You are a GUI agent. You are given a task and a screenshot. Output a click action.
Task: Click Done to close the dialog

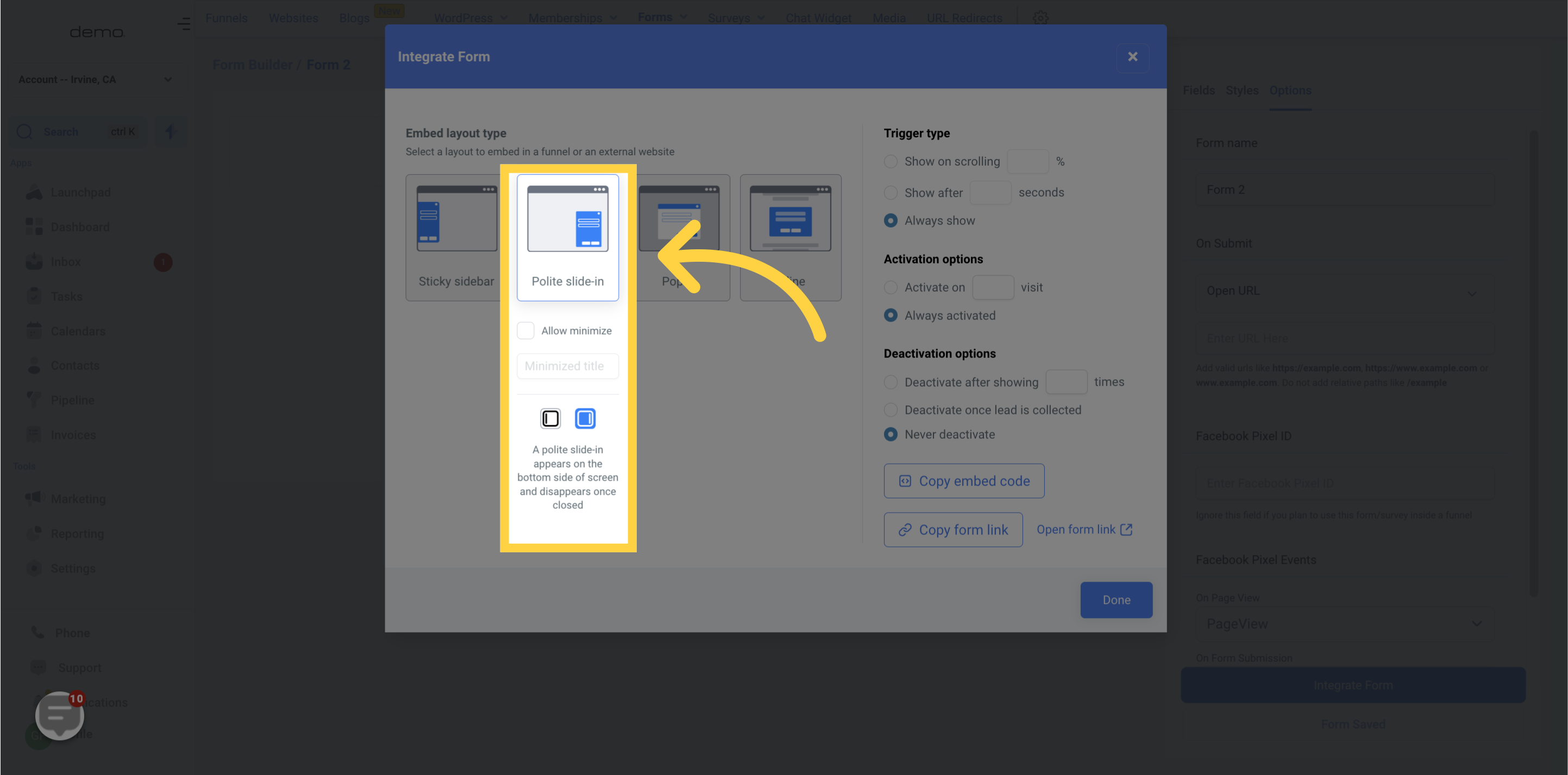(x=1116, y=599)
